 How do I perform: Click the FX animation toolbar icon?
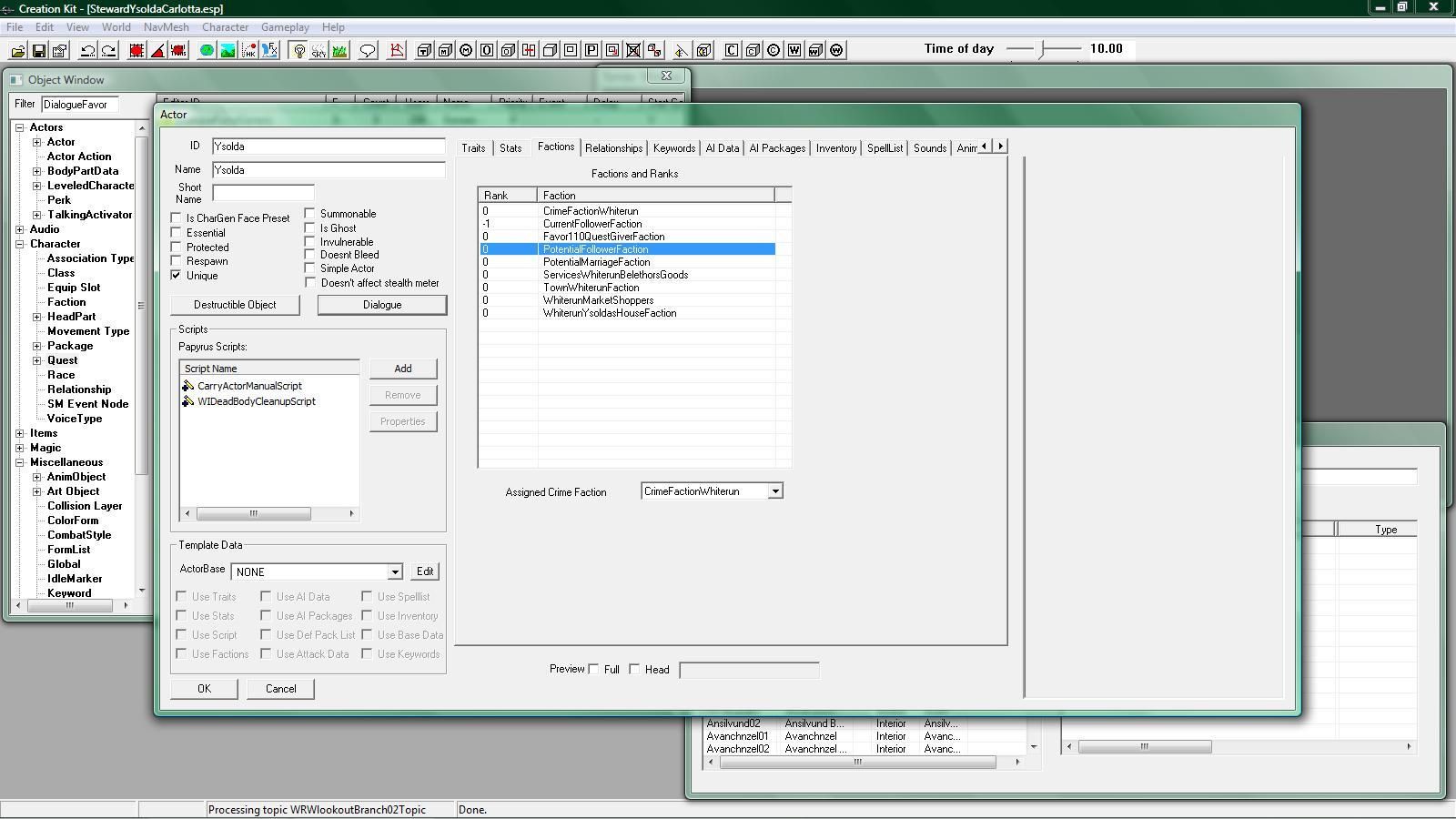tap(270, 50)
